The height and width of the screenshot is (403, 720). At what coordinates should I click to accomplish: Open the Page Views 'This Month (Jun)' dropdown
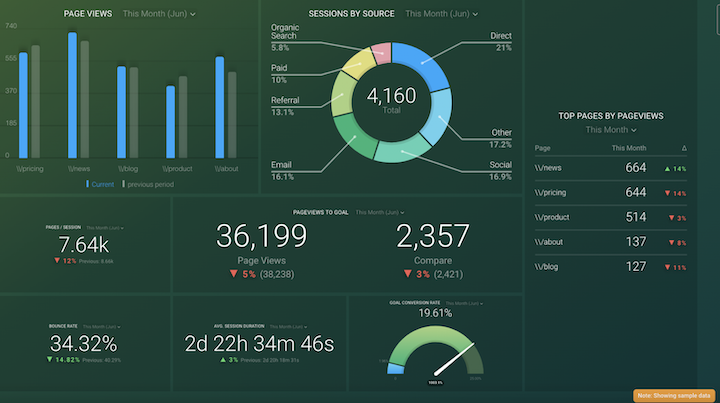pyautogui.click(x=159, y=14)
